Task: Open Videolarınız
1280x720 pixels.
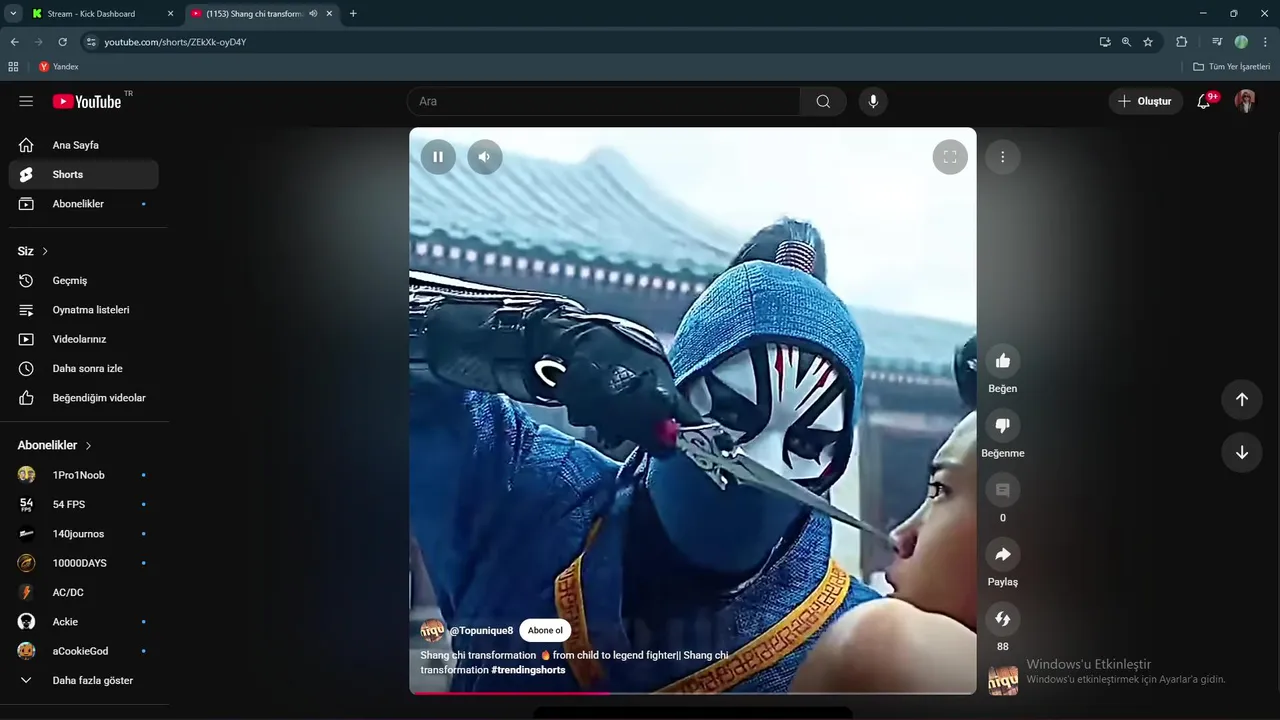Action: point(84,339)
